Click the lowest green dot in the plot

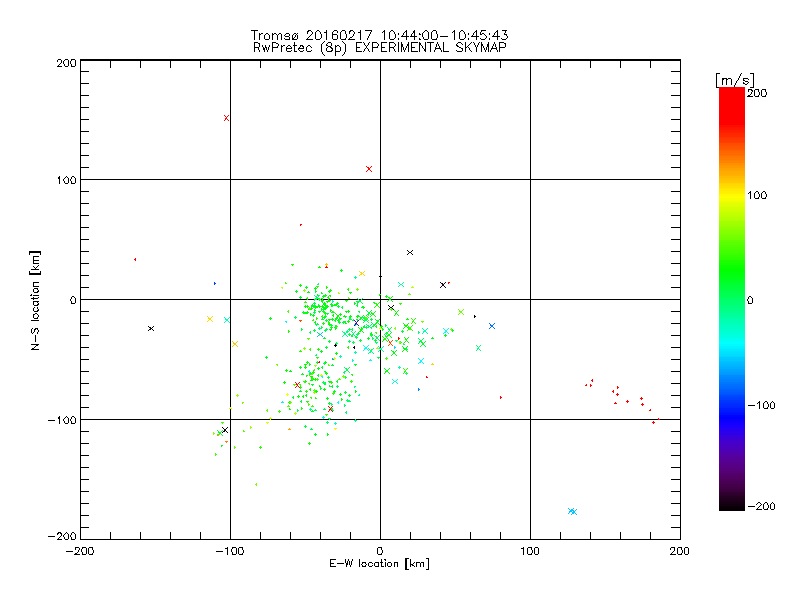[256, 485]
